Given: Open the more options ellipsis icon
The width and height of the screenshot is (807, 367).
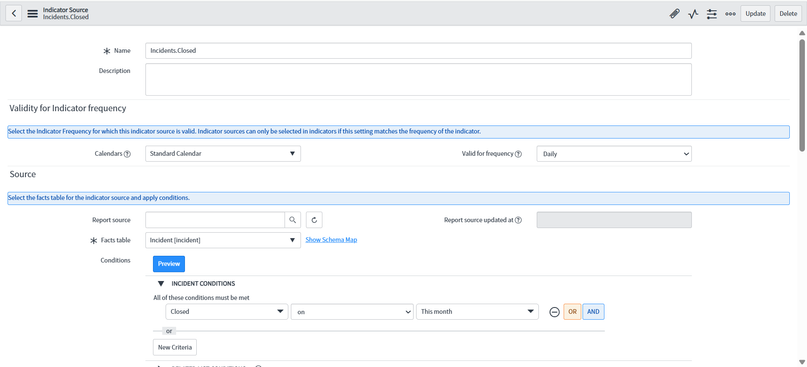Looking at the screenshot, I should pos(730,14).
